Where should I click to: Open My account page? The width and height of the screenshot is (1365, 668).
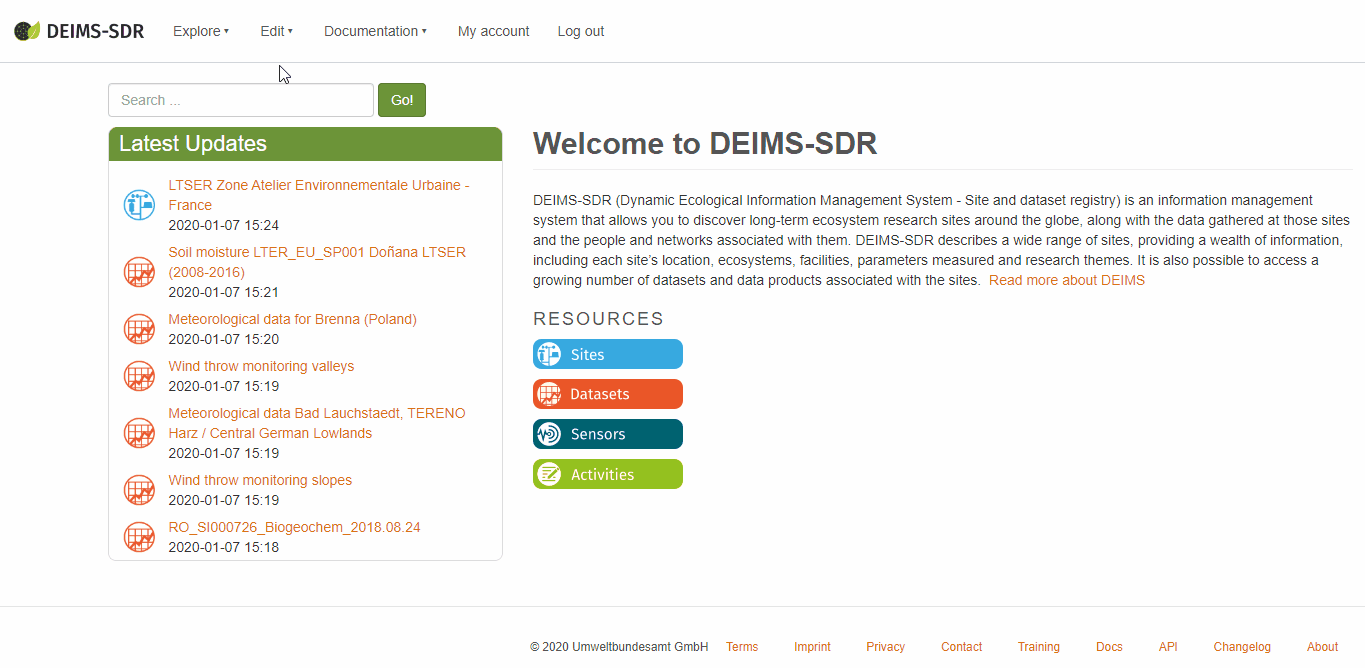click(493, 31)
